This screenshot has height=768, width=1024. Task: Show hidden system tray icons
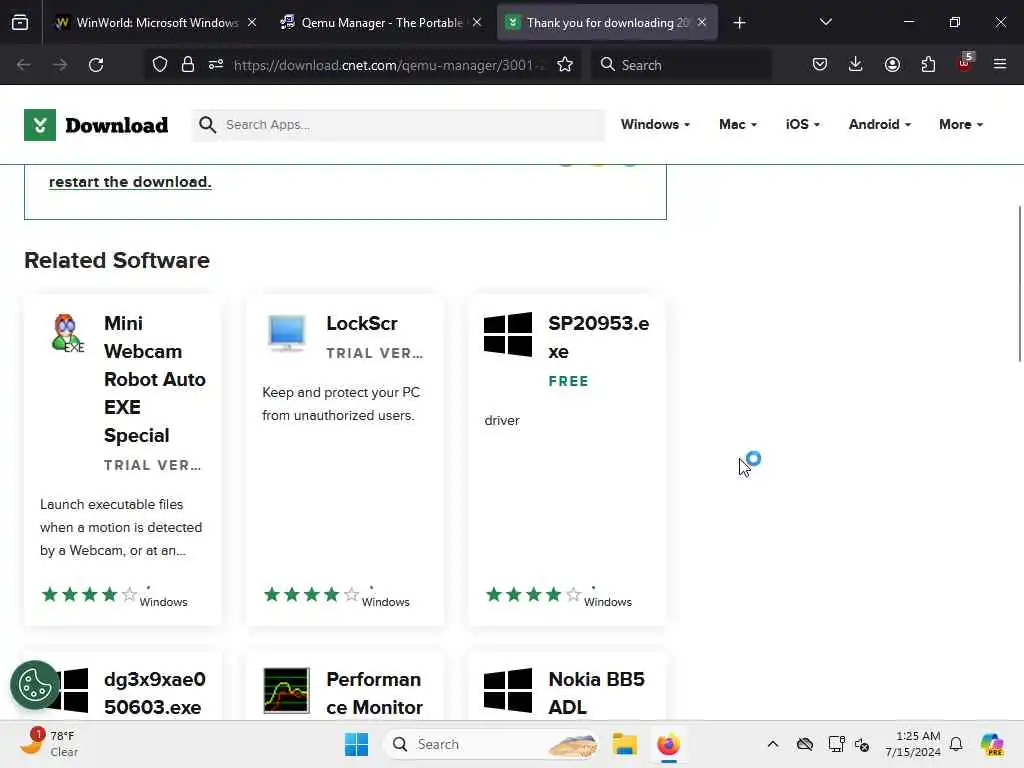click(773, 744)
